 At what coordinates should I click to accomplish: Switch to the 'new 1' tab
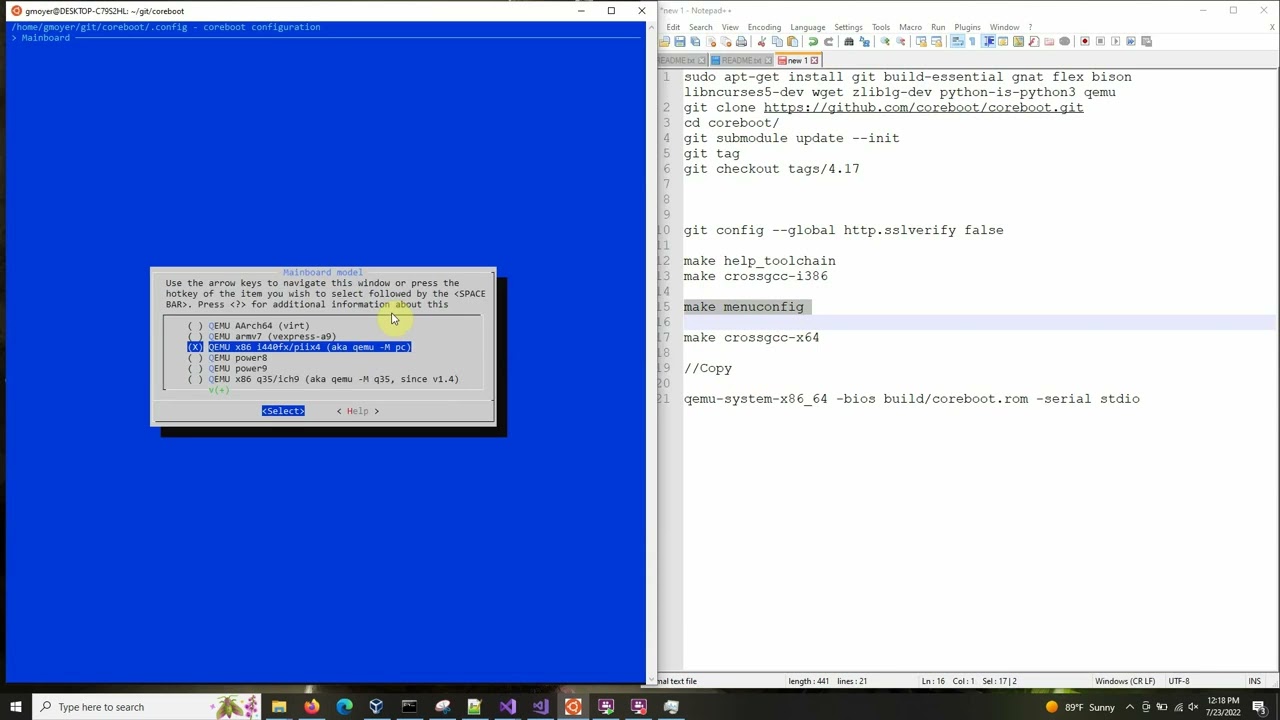[x=795, y=60]
